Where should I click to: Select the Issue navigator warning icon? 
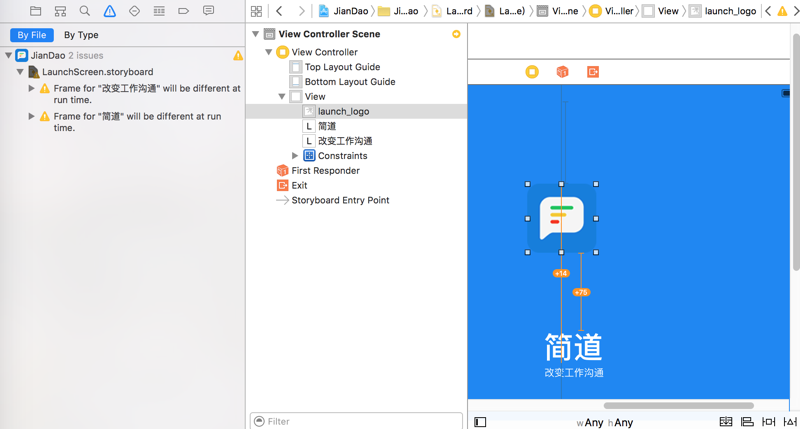click(109, 11)
